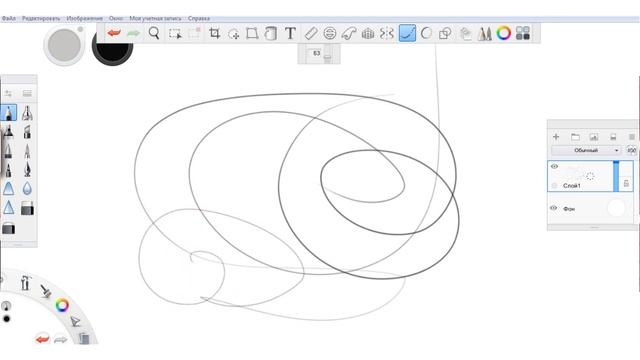
Task: Open the color wheel editor in toolbar
Action: coord(504,33)
